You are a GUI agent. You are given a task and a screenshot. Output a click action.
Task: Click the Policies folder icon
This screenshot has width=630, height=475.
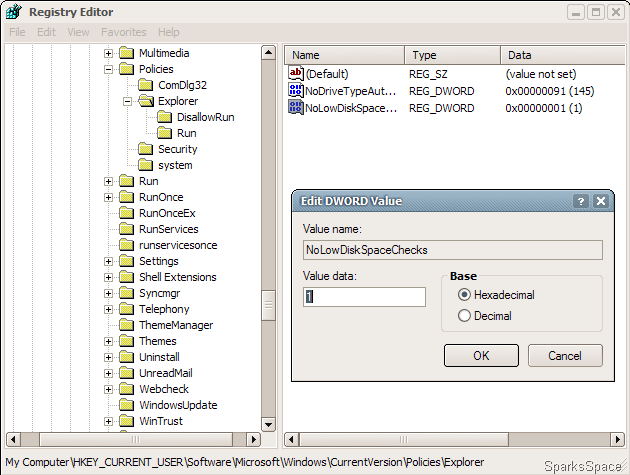(127, 69)
